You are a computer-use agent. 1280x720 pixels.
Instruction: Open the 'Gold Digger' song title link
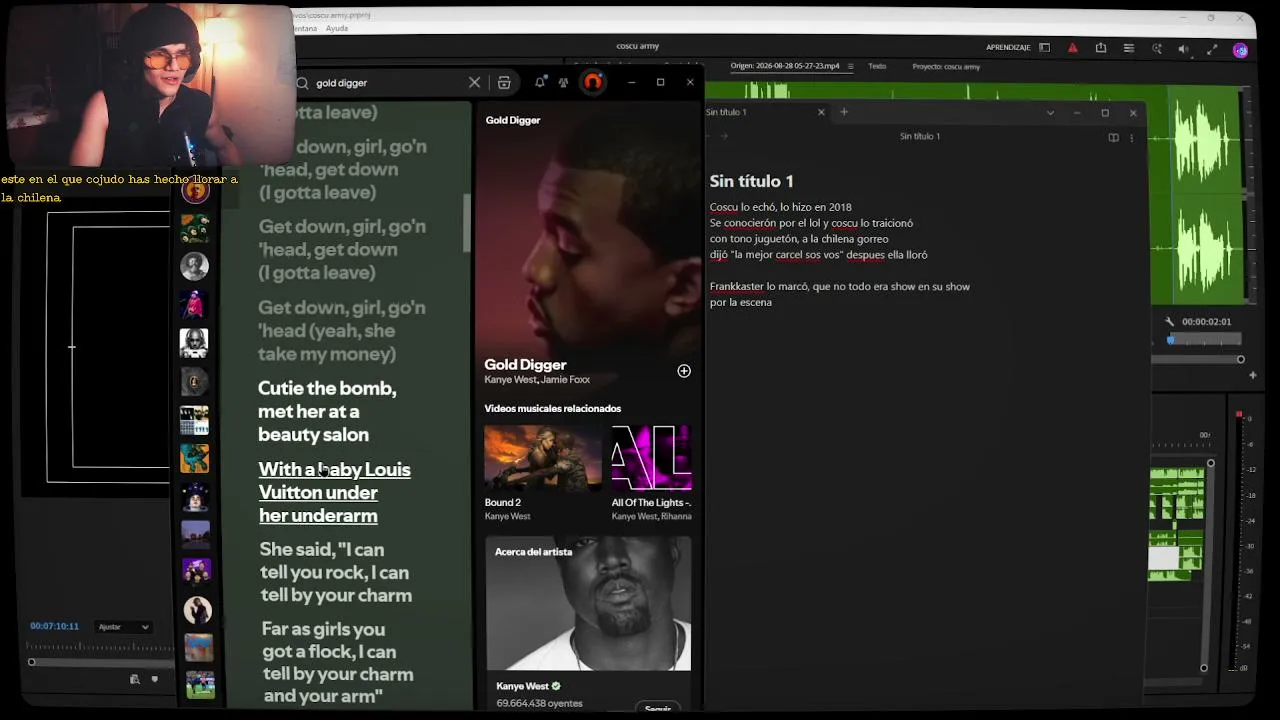pos(525,365)
